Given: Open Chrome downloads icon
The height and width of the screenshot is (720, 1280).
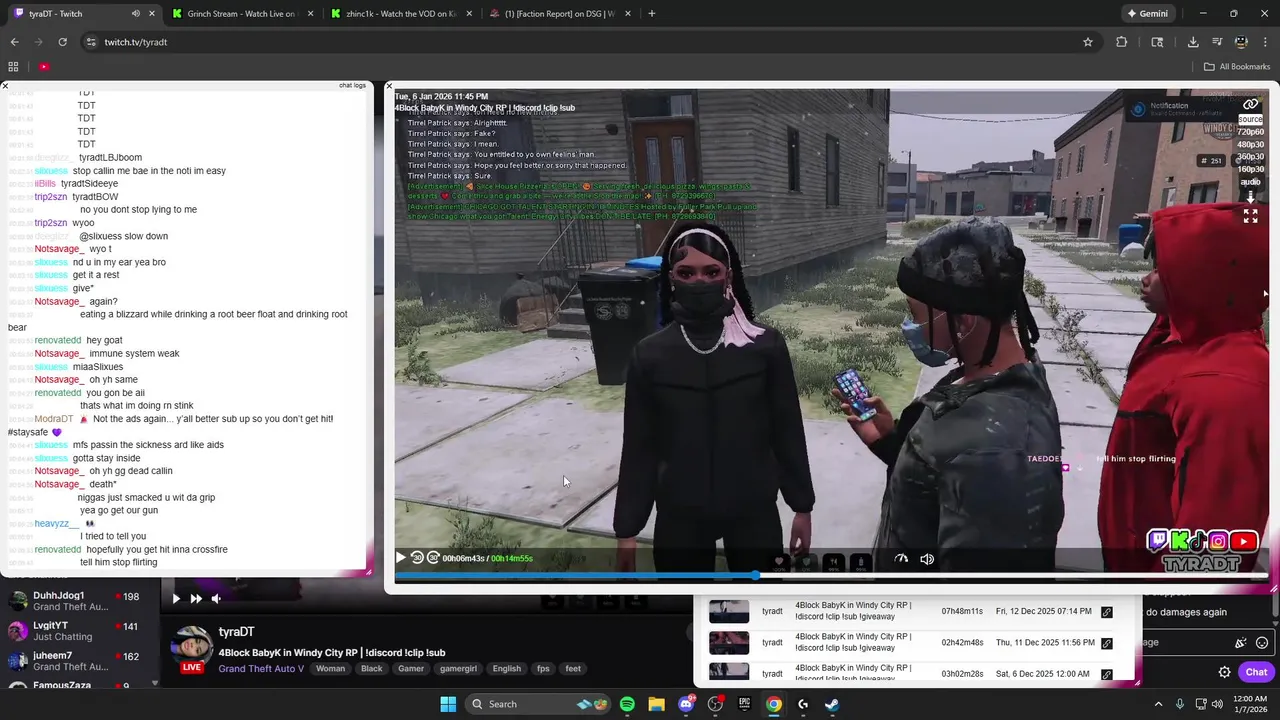Looking at the screenshot, I should pyautogui.click(x=1193, y=42).
